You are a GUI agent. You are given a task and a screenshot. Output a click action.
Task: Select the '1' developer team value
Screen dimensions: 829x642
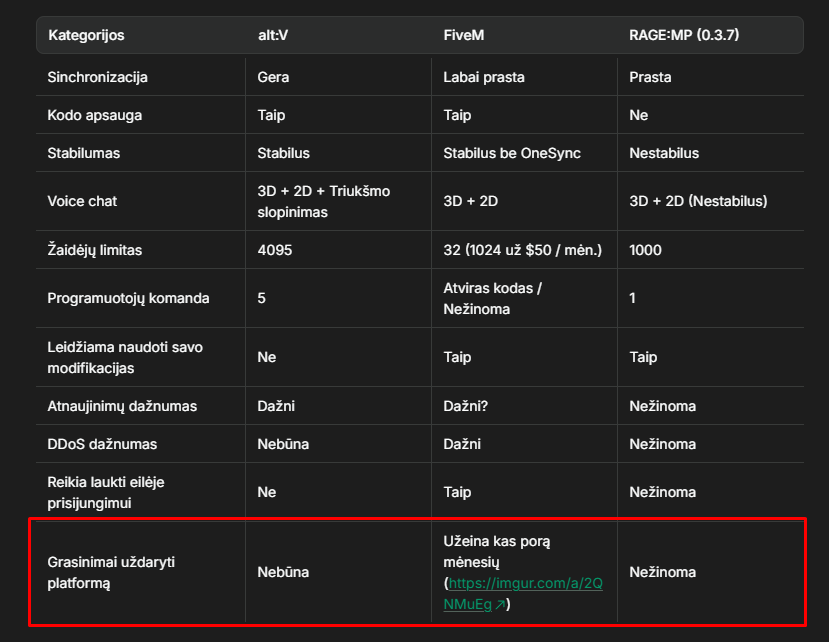pyautogui.click(x=632, y=298)
